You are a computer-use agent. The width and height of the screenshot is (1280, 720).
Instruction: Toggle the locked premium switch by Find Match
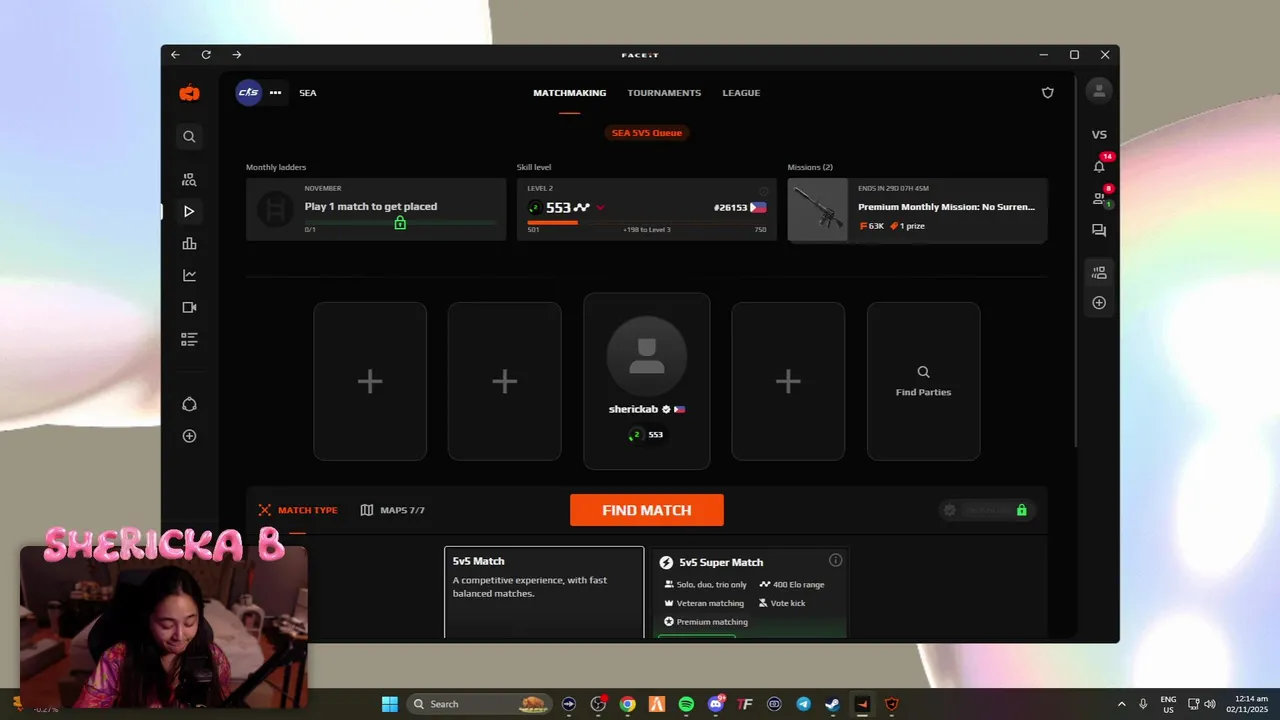pyautogui.click(x=987, y=510)
